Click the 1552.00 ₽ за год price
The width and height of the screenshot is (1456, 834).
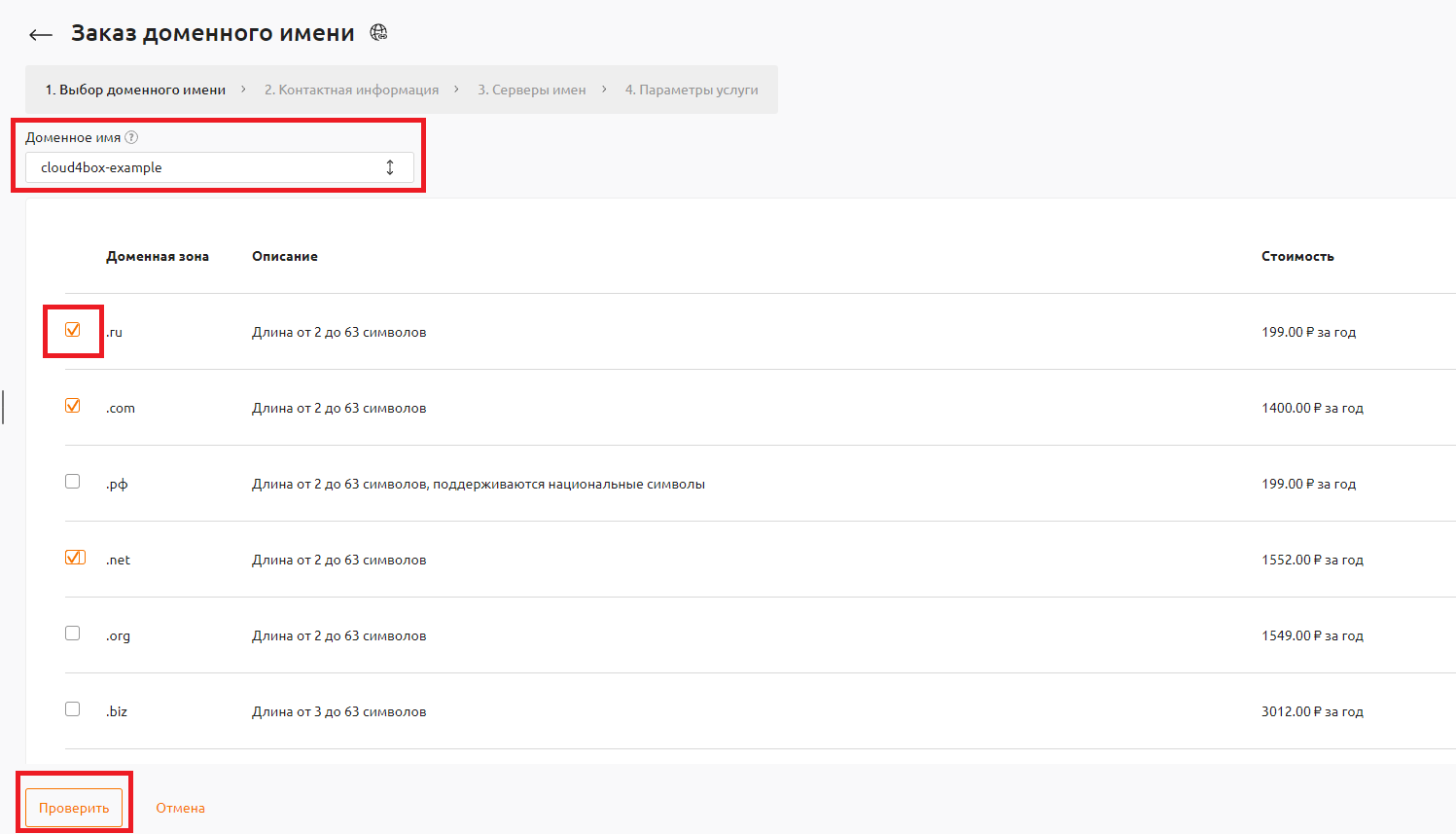click(1312, 560)
